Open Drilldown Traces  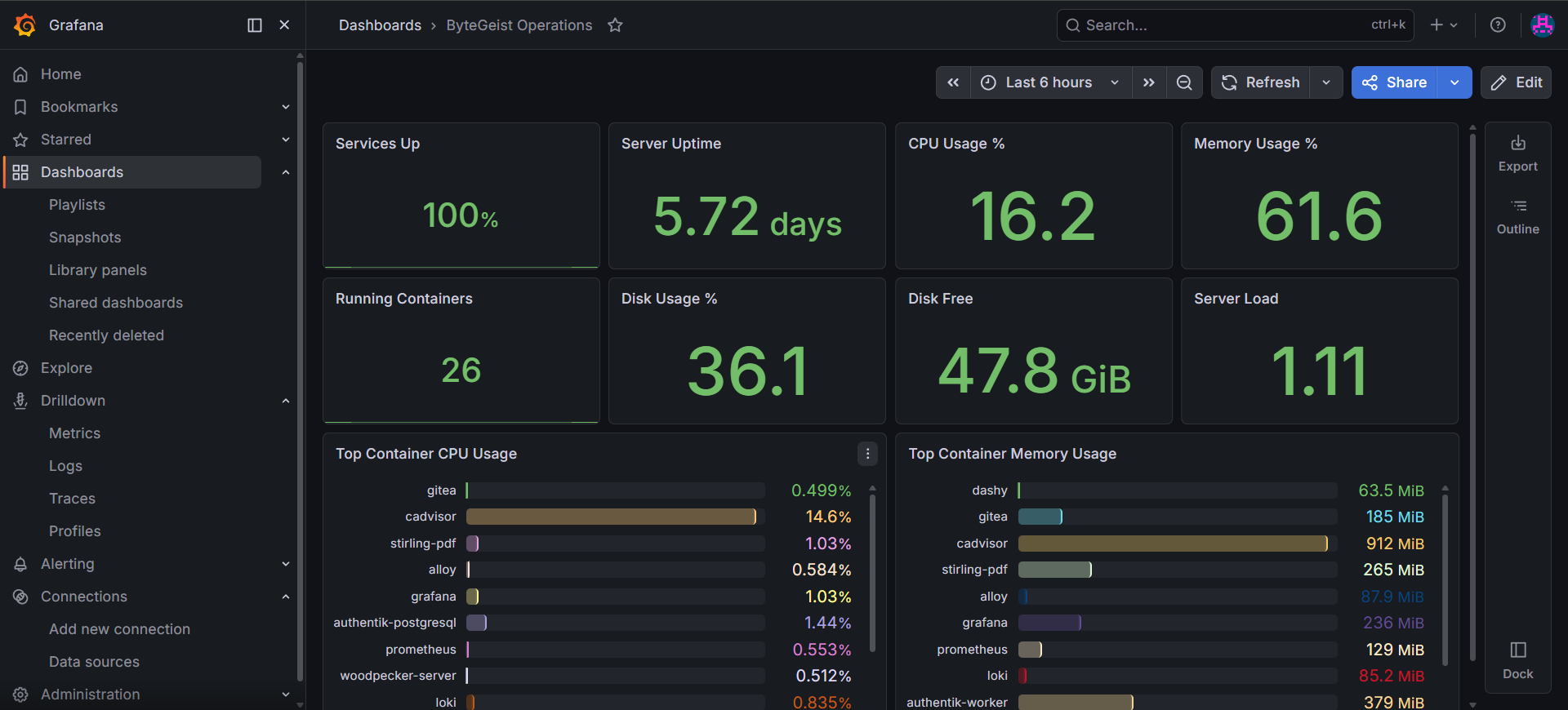72,499
